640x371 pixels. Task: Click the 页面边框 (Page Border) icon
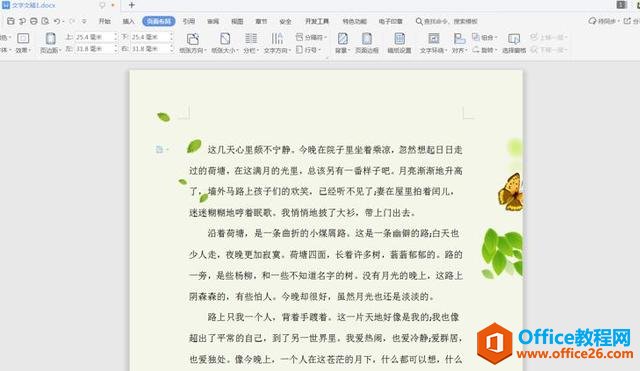(367, 43)
